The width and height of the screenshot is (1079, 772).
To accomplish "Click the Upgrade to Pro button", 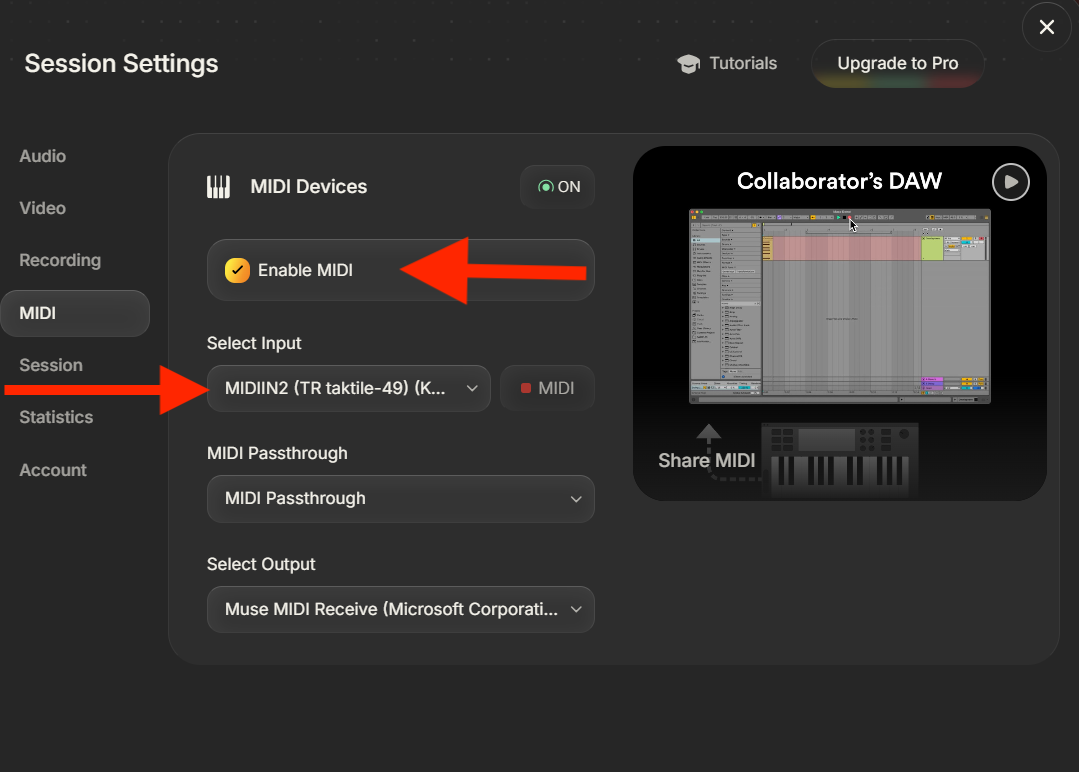I will [x=897, y=63].
